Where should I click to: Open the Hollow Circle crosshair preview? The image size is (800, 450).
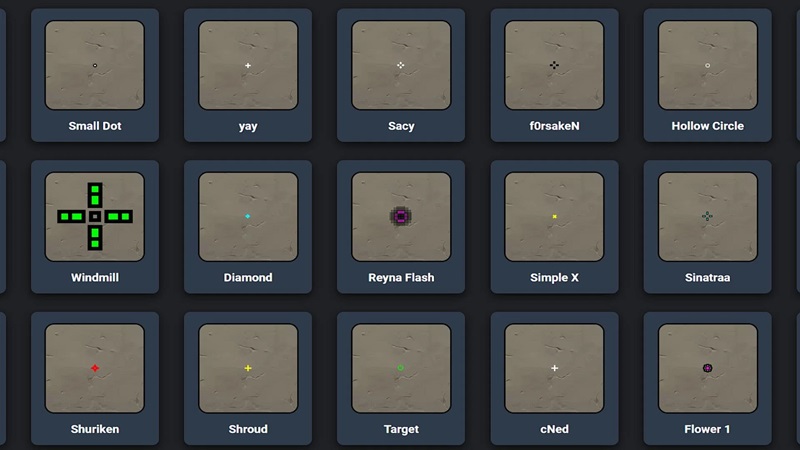(x=708, y=65)
